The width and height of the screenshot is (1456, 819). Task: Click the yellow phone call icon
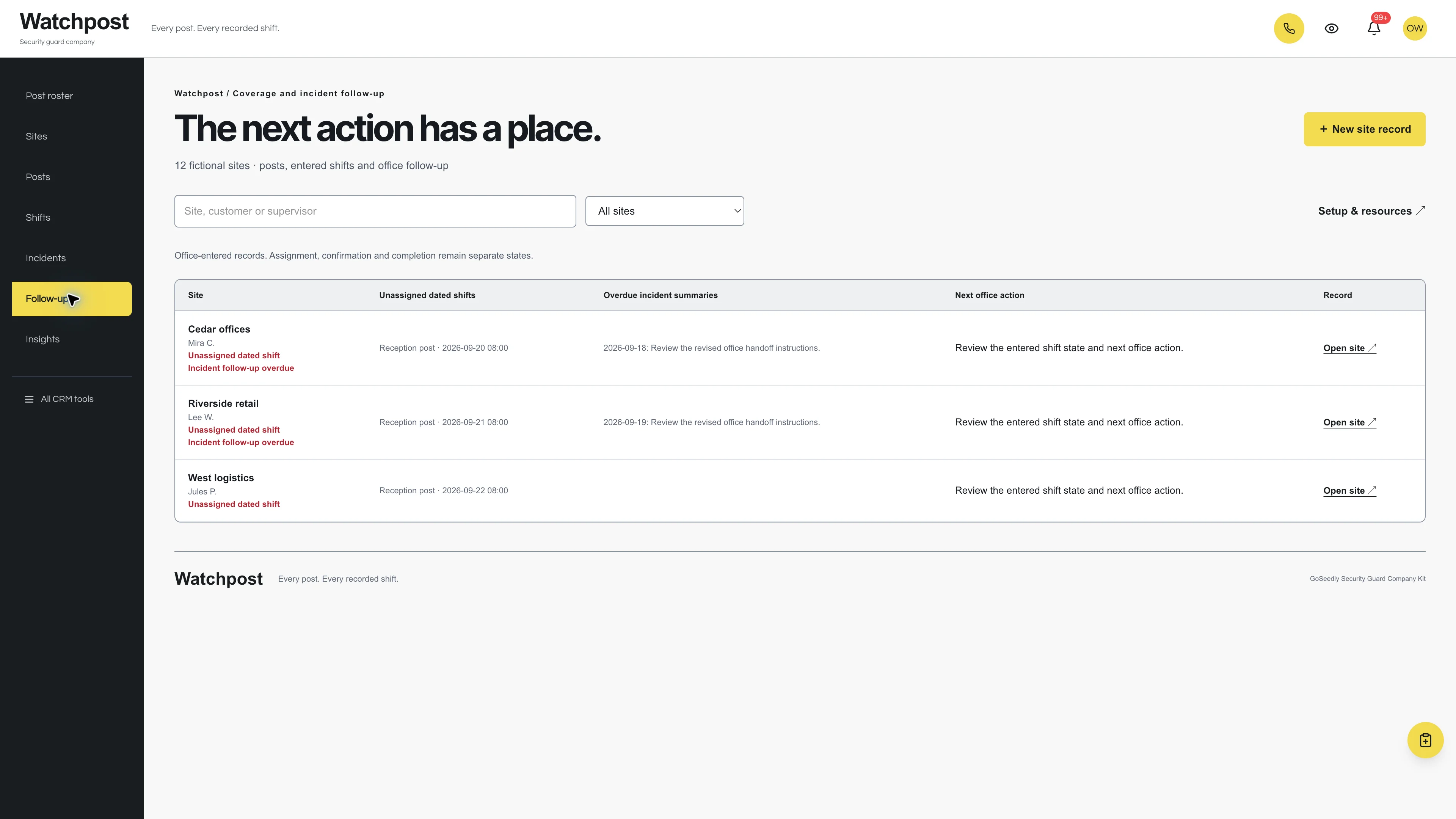1289,28
